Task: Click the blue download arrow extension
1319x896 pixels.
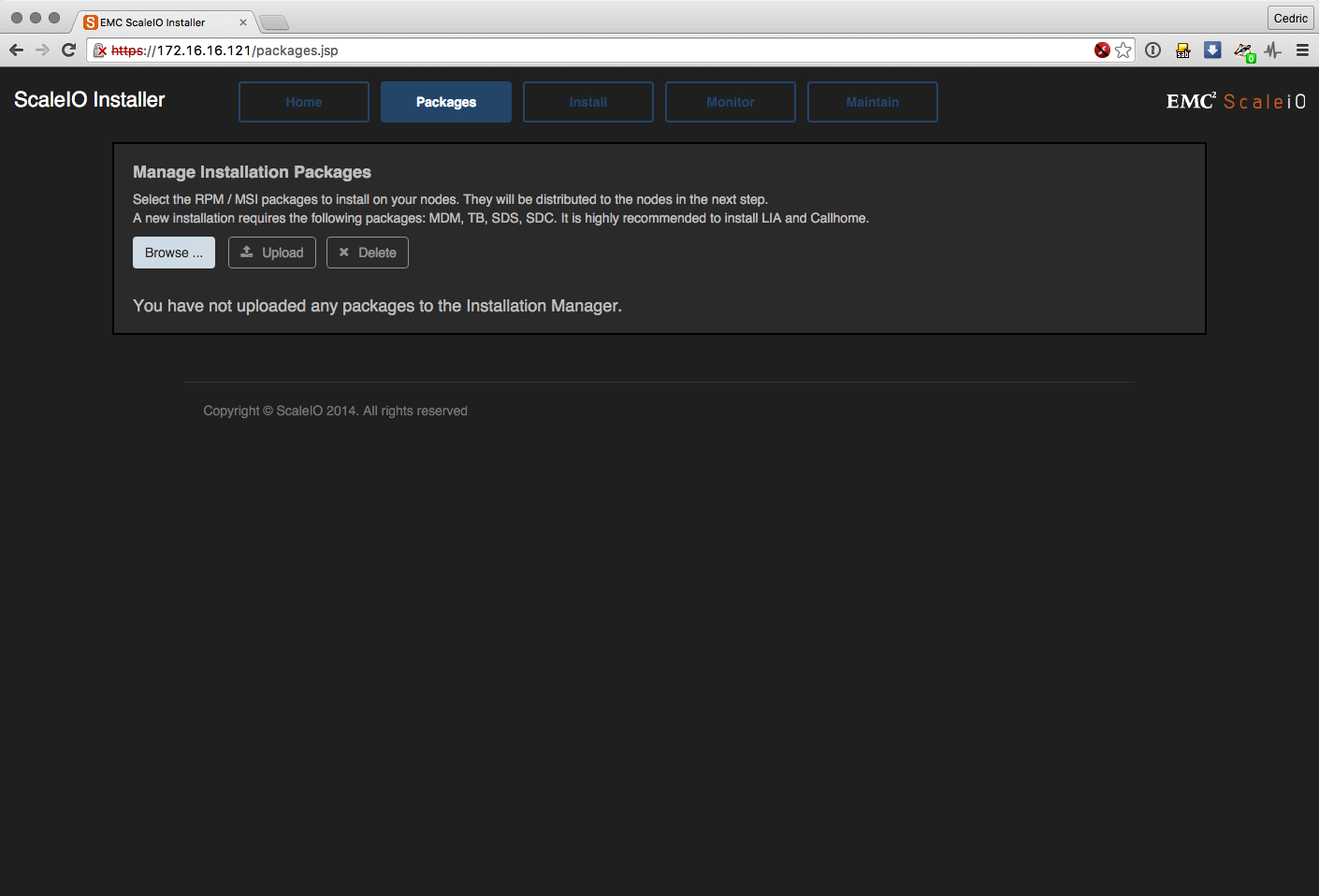Action: tap(1212, 51)
